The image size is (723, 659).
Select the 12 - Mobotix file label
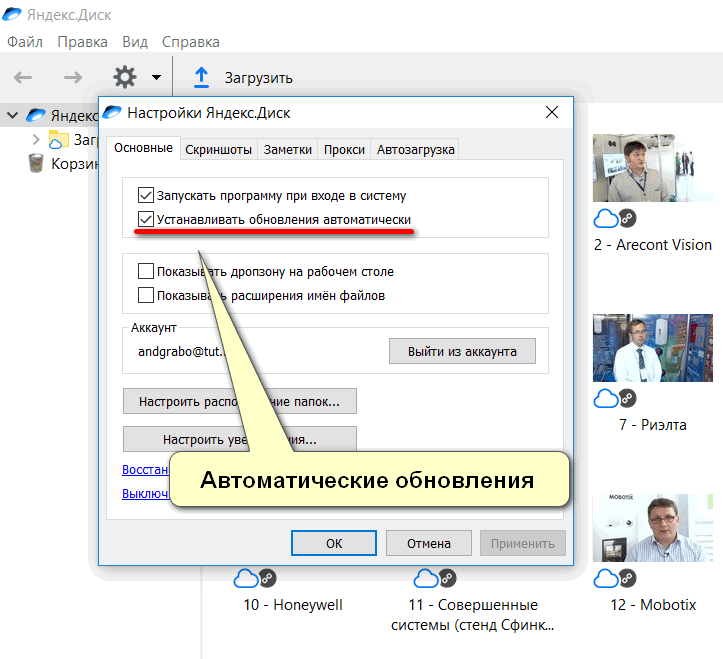(x=653, y=605)
